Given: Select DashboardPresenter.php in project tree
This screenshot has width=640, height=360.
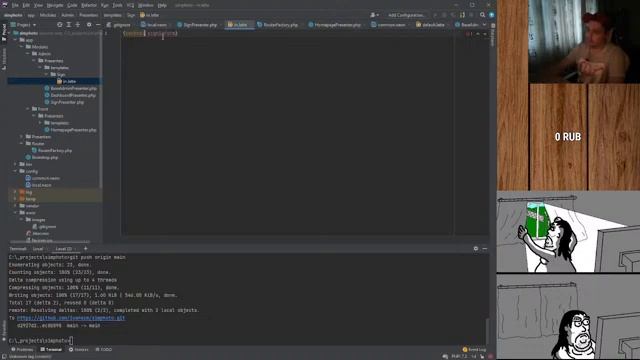Looking at the screenshot, I should coord(70,95).
